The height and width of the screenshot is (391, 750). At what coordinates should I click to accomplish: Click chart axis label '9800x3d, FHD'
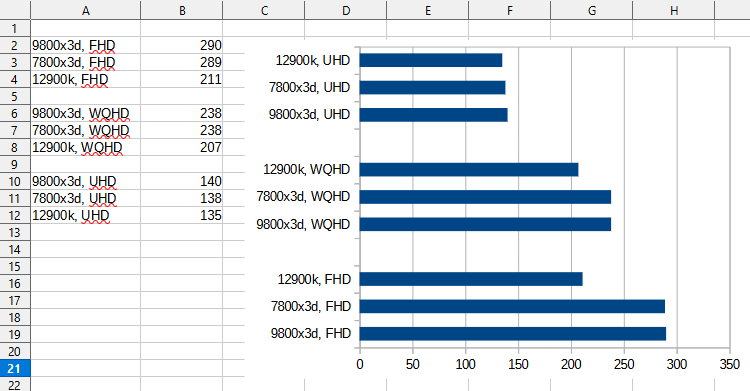311,334
